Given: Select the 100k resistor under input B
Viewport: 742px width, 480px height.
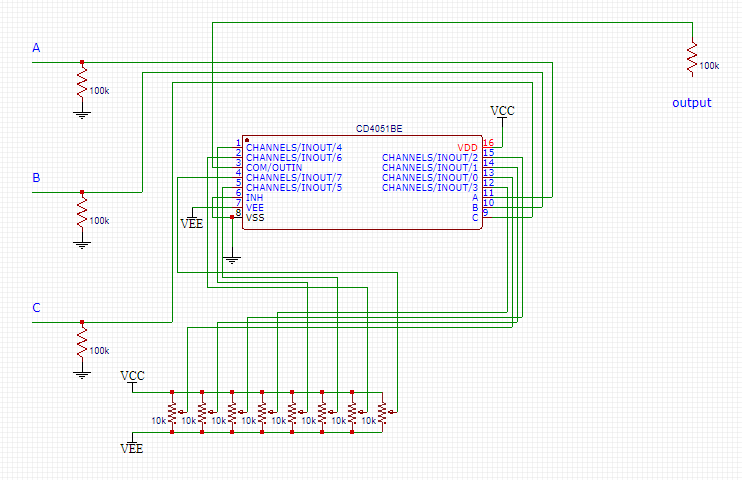Looking at the screenshot, I should click(82, 214).
